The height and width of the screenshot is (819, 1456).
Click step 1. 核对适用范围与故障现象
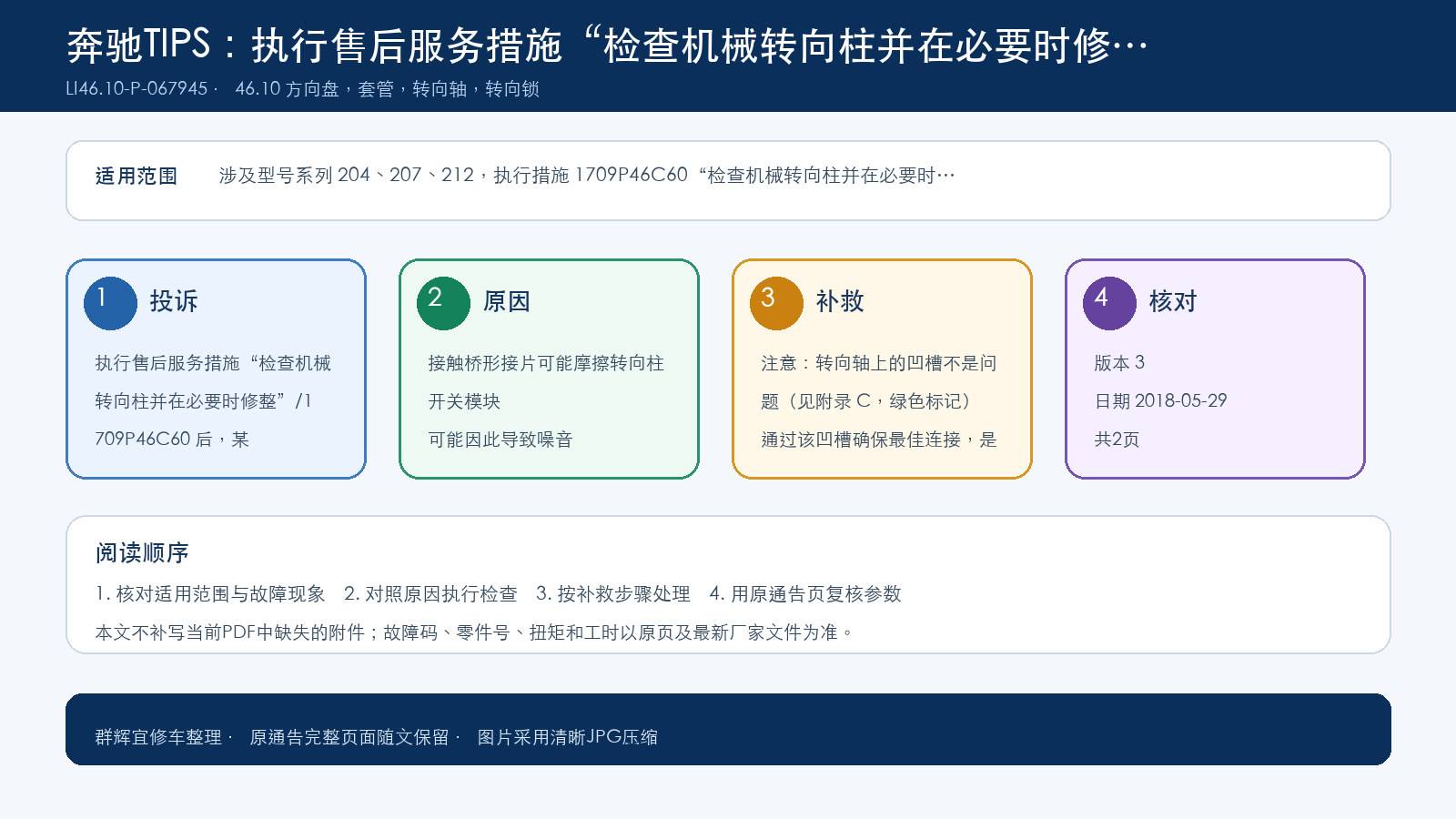[210, 594]
